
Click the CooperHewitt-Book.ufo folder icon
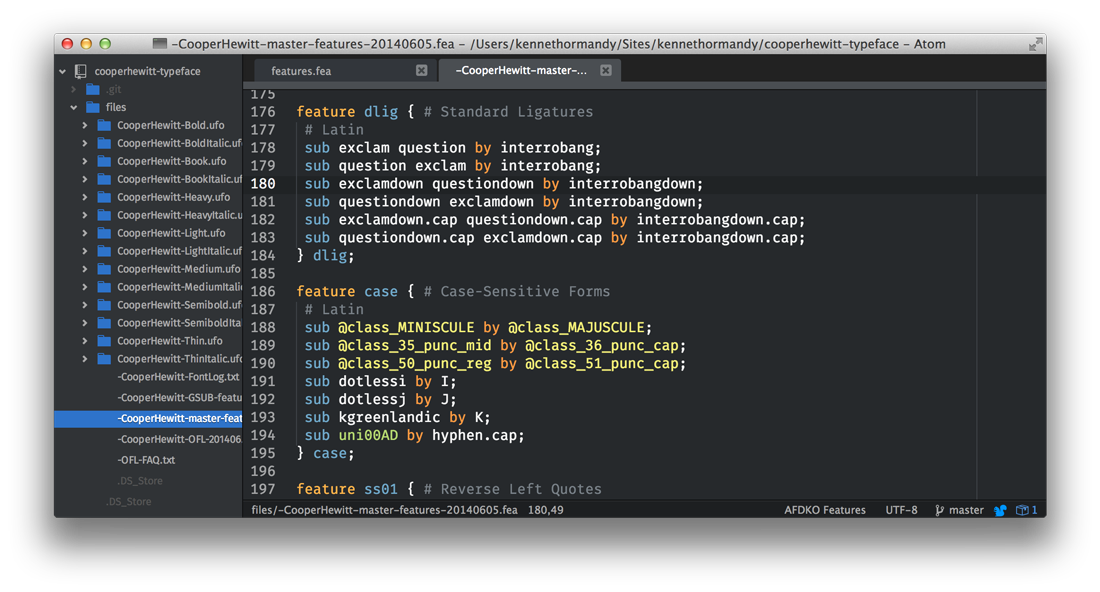point(104,161)
